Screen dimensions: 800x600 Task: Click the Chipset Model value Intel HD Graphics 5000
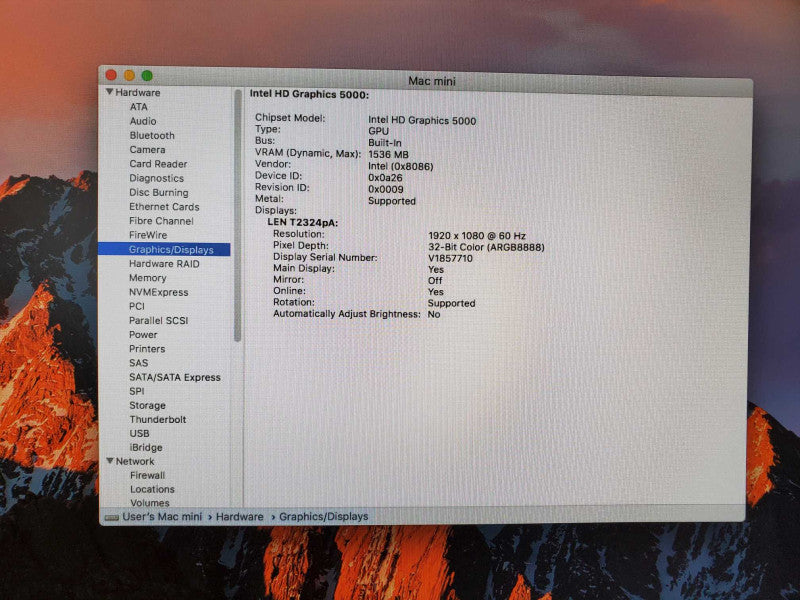pos(422,120)
